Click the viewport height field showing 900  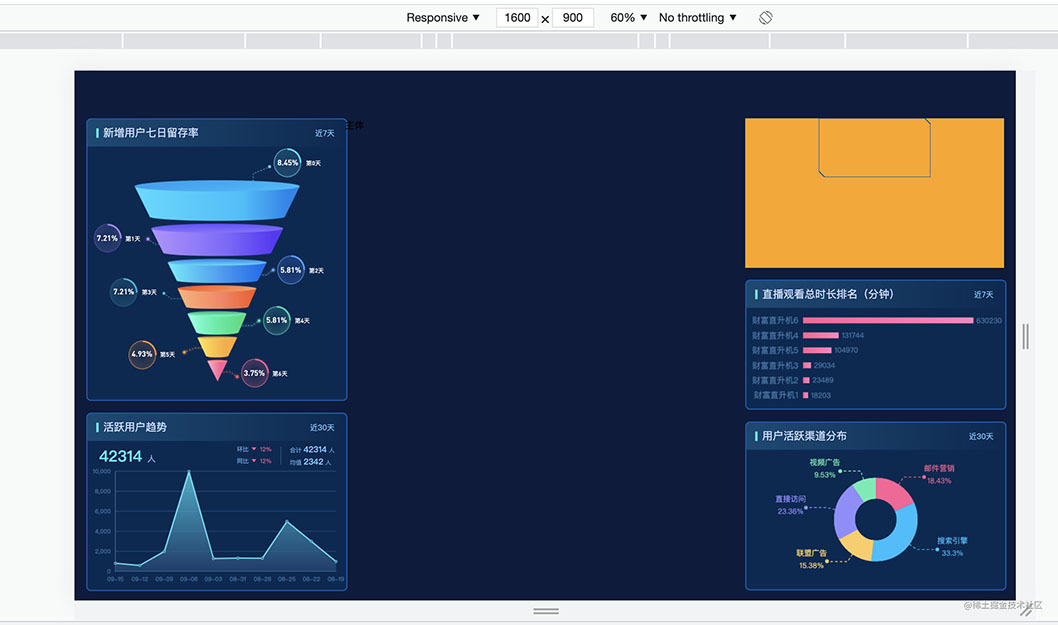click(573, 18)
